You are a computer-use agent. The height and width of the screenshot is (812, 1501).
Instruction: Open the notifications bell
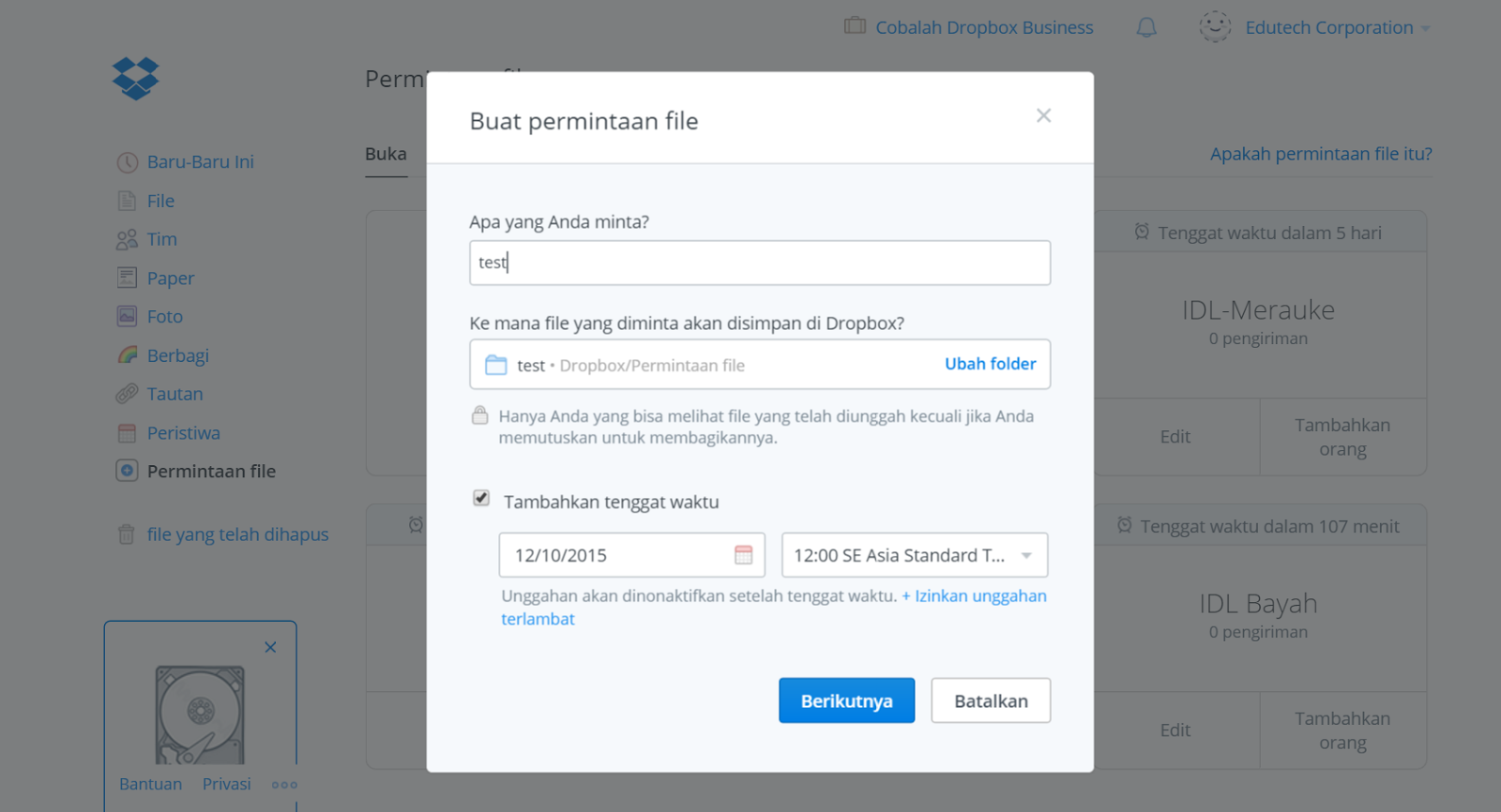(1145, 28)
